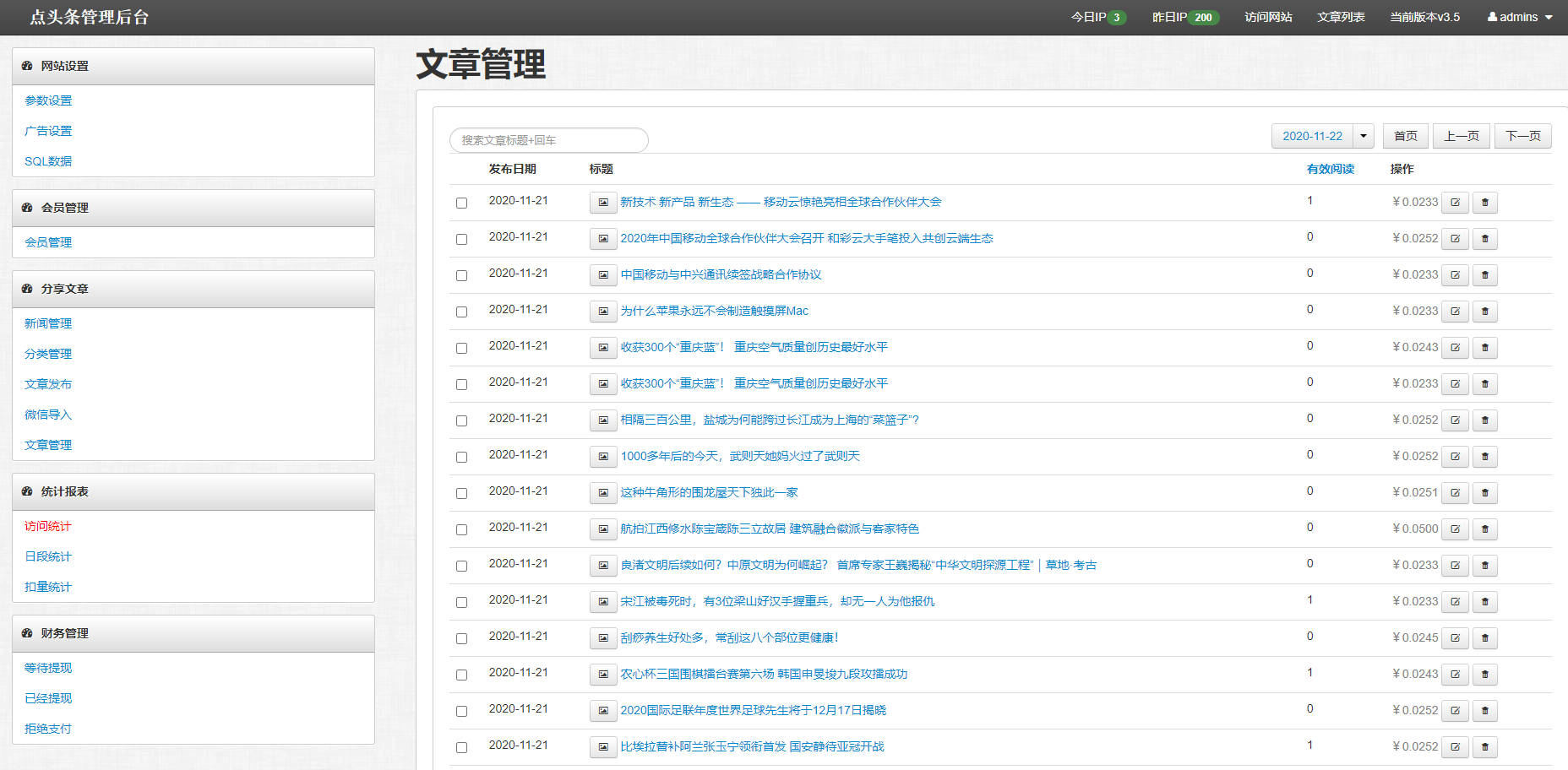Tick checkbox for 良渚文明后续如何 row
Viewport: 1568px width, 770px height.
pyautogui.click(x=461, y=566)
